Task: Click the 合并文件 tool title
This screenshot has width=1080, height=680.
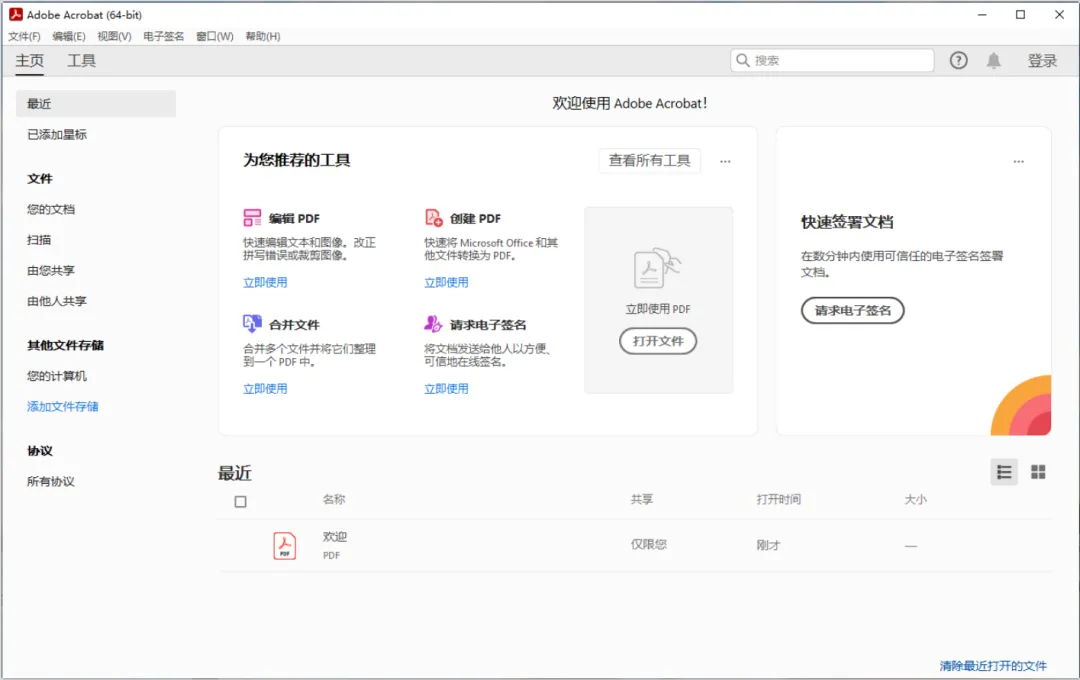Action: tap(294, 324)
